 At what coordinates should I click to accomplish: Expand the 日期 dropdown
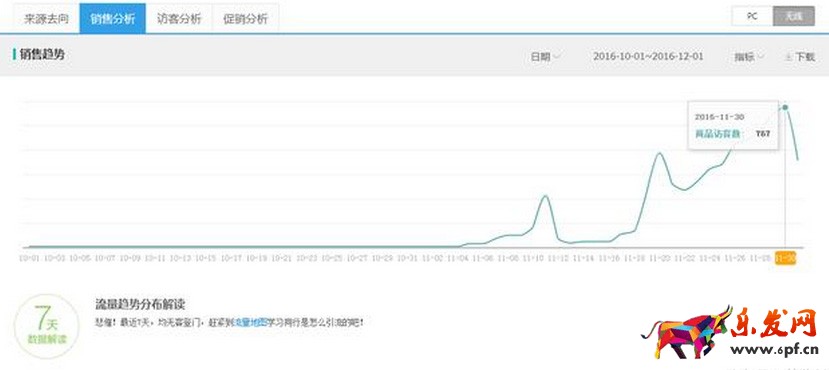pos(546,57)
